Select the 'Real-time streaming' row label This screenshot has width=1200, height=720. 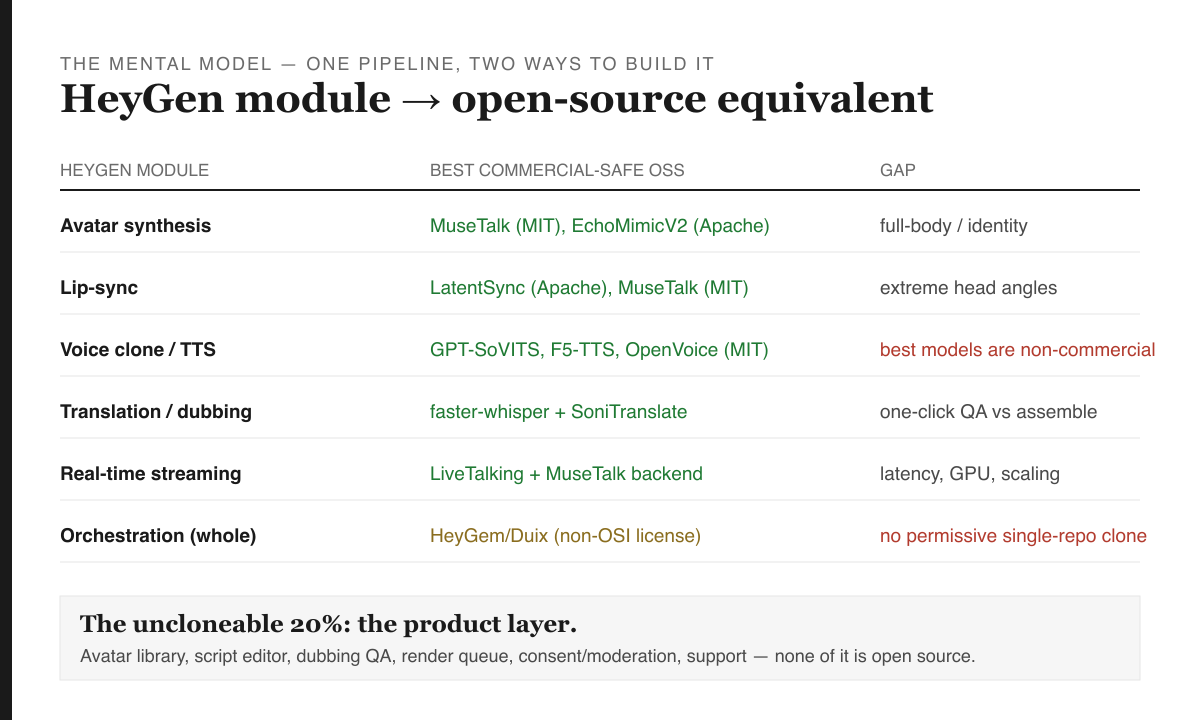[x=150, y=474]
